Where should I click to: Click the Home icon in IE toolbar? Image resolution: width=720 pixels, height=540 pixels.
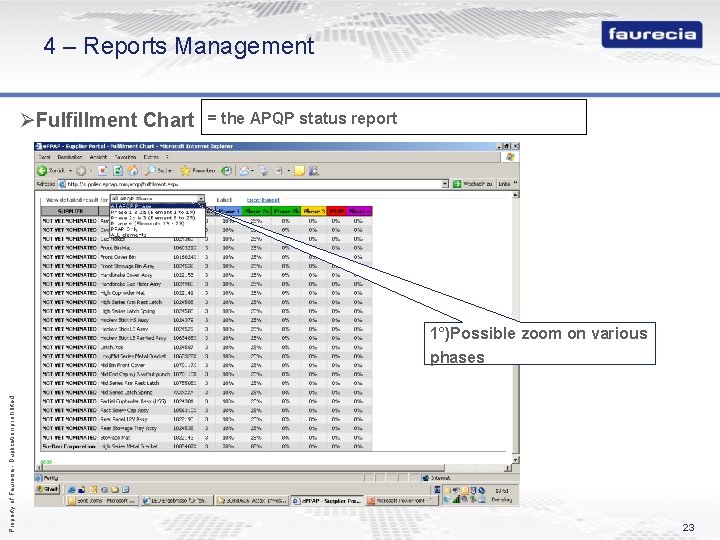coord(133,171)
